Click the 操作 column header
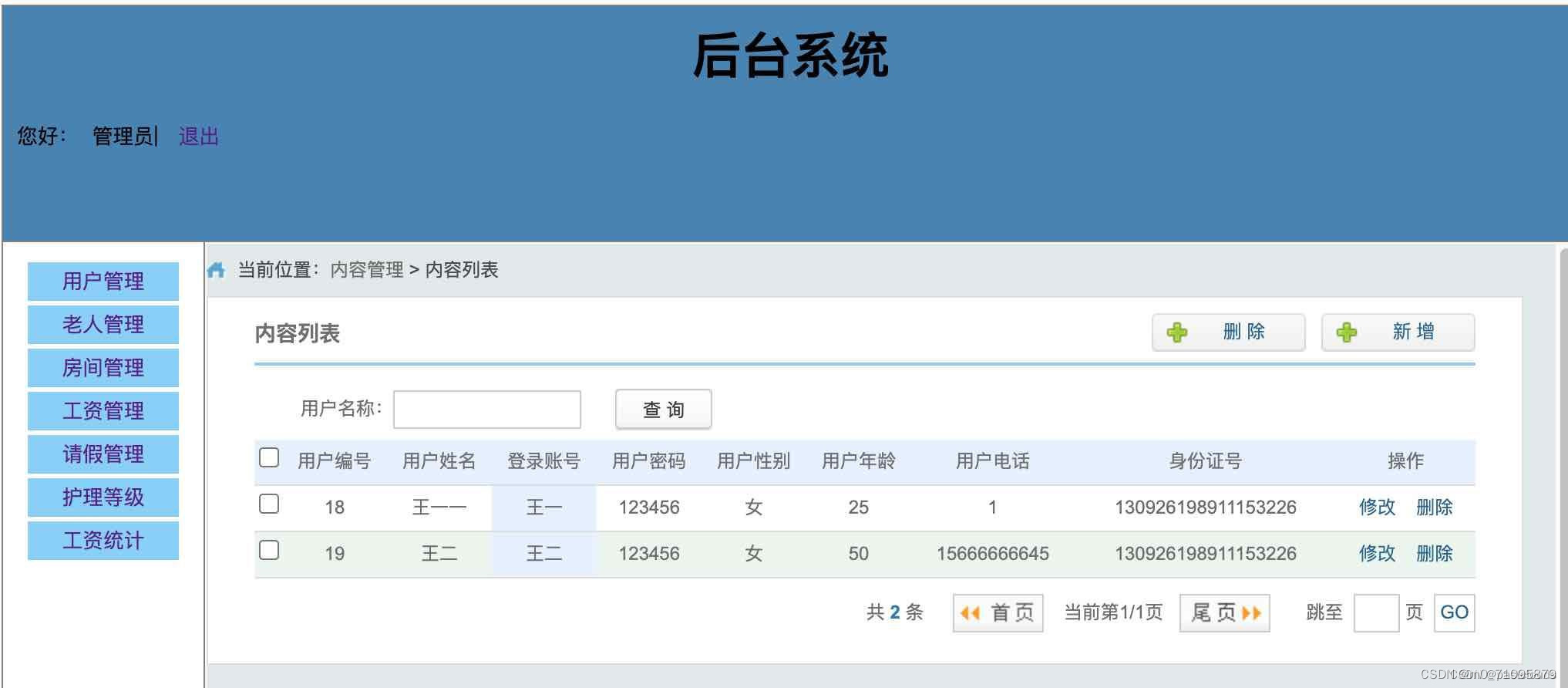The width and height of the screenshot is (1568, 688). (1406, 461)
